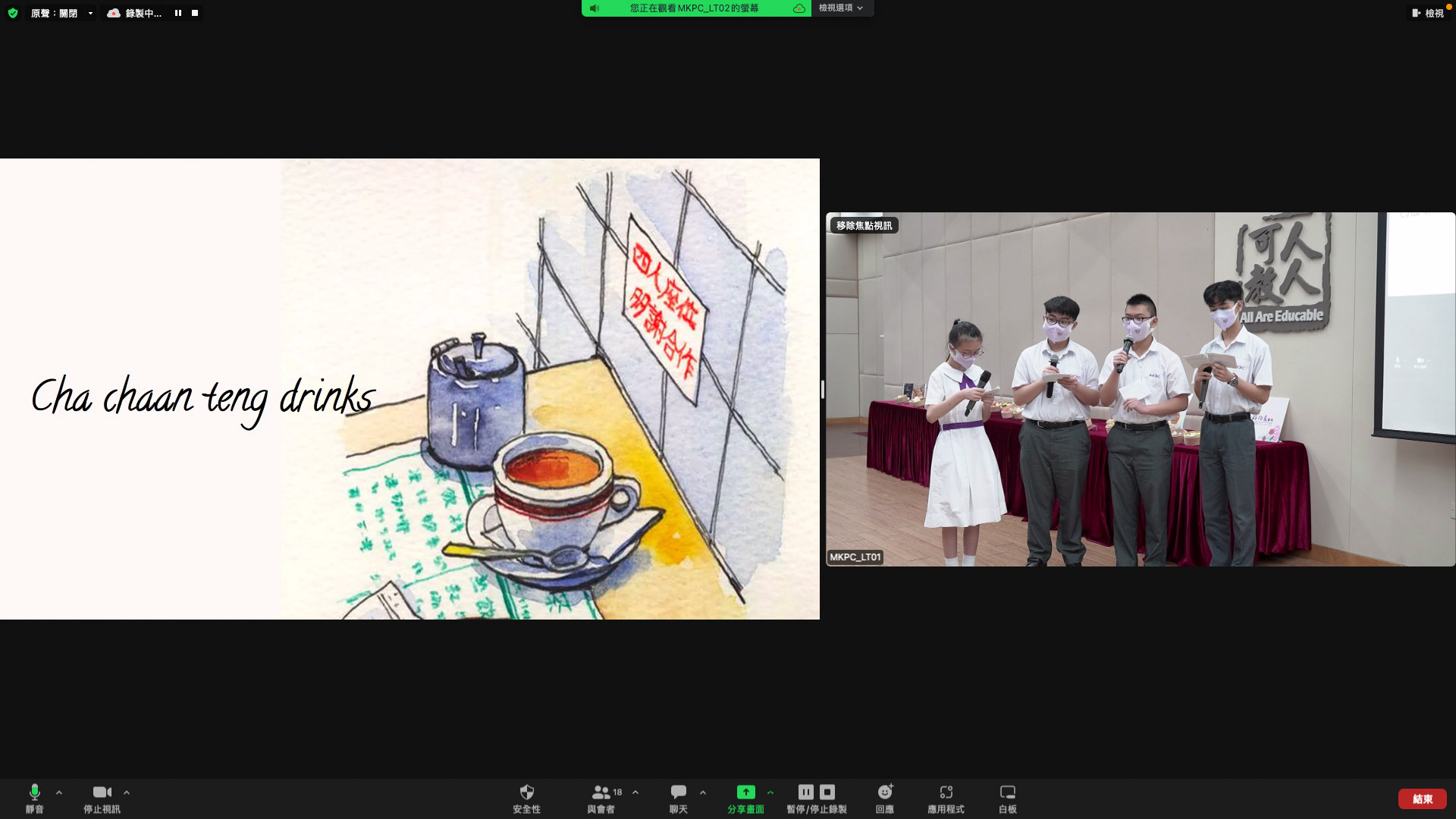Pause recording in bottom toolbar

tap(806, 792)
